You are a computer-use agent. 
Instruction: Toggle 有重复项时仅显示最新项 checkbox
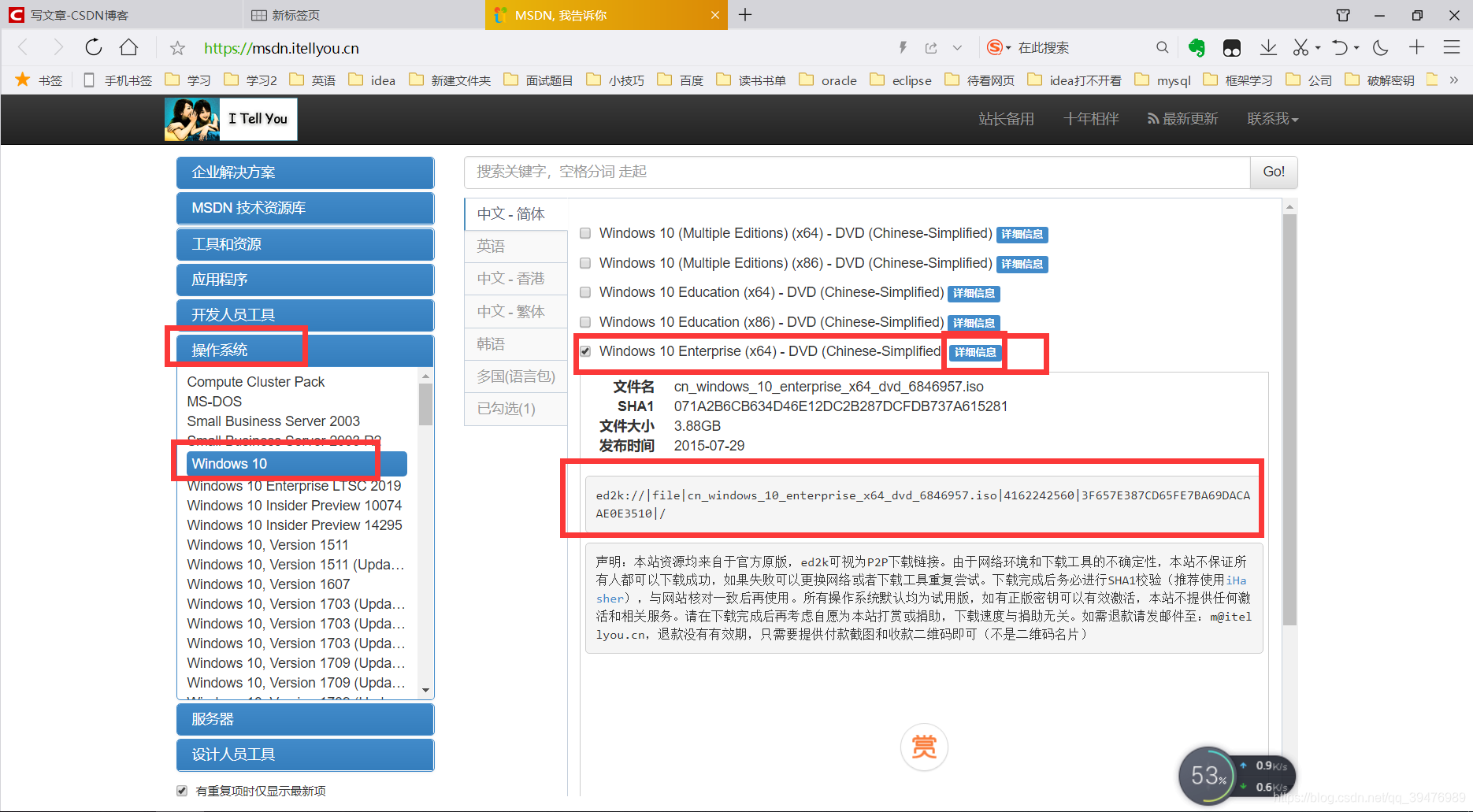(182, 791)
